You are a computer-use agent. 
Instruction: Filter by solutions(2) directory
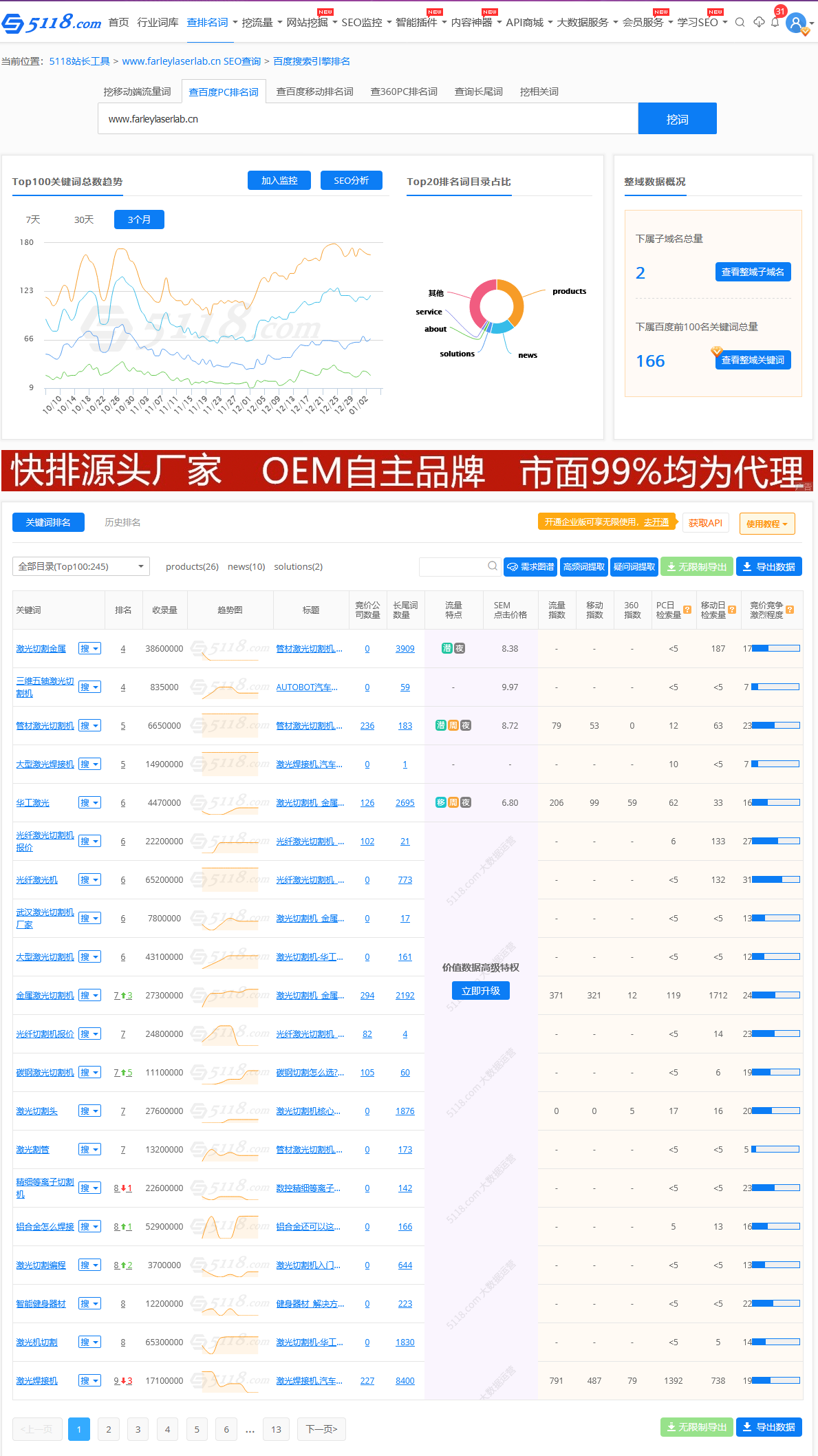(x=299, y=566)
